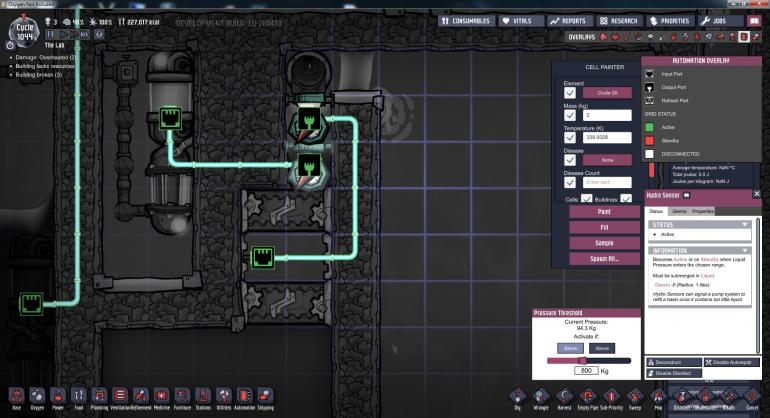Open the Power build category

(57, 396)
